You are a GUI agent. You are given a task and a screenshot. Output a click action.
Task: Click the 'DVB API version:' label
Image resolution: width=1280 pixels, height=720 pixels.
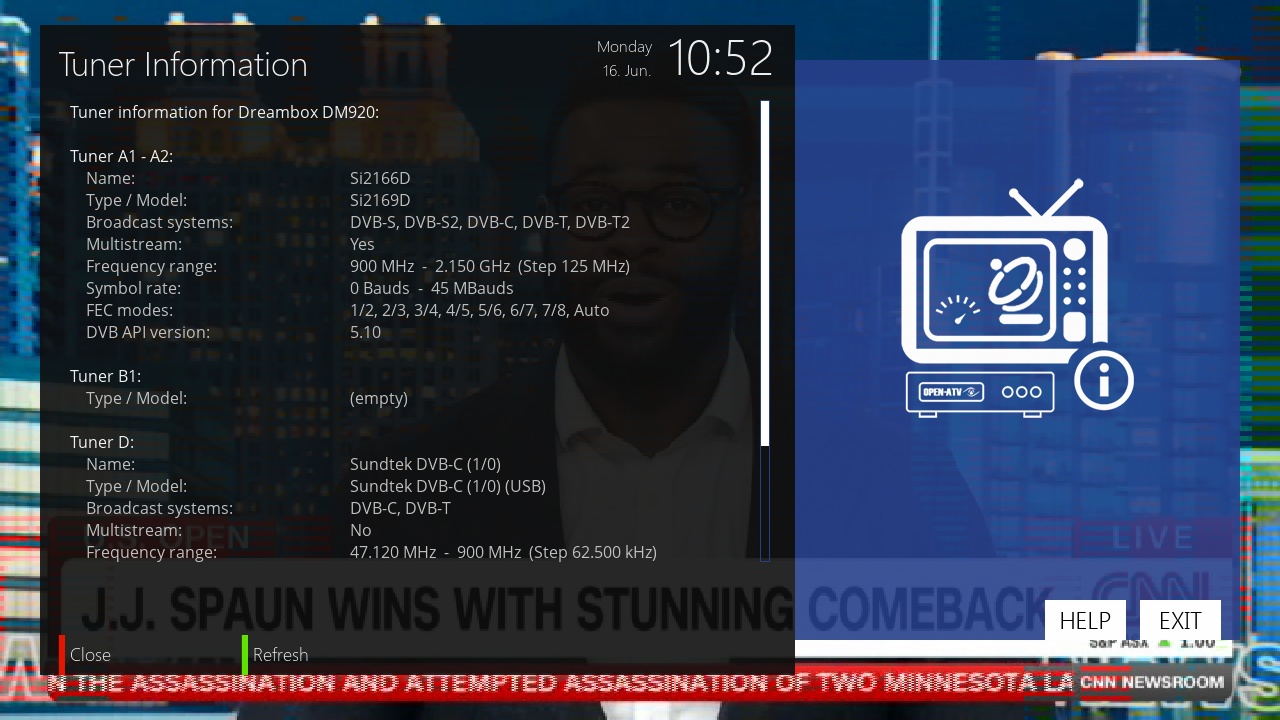pos(148,332)
